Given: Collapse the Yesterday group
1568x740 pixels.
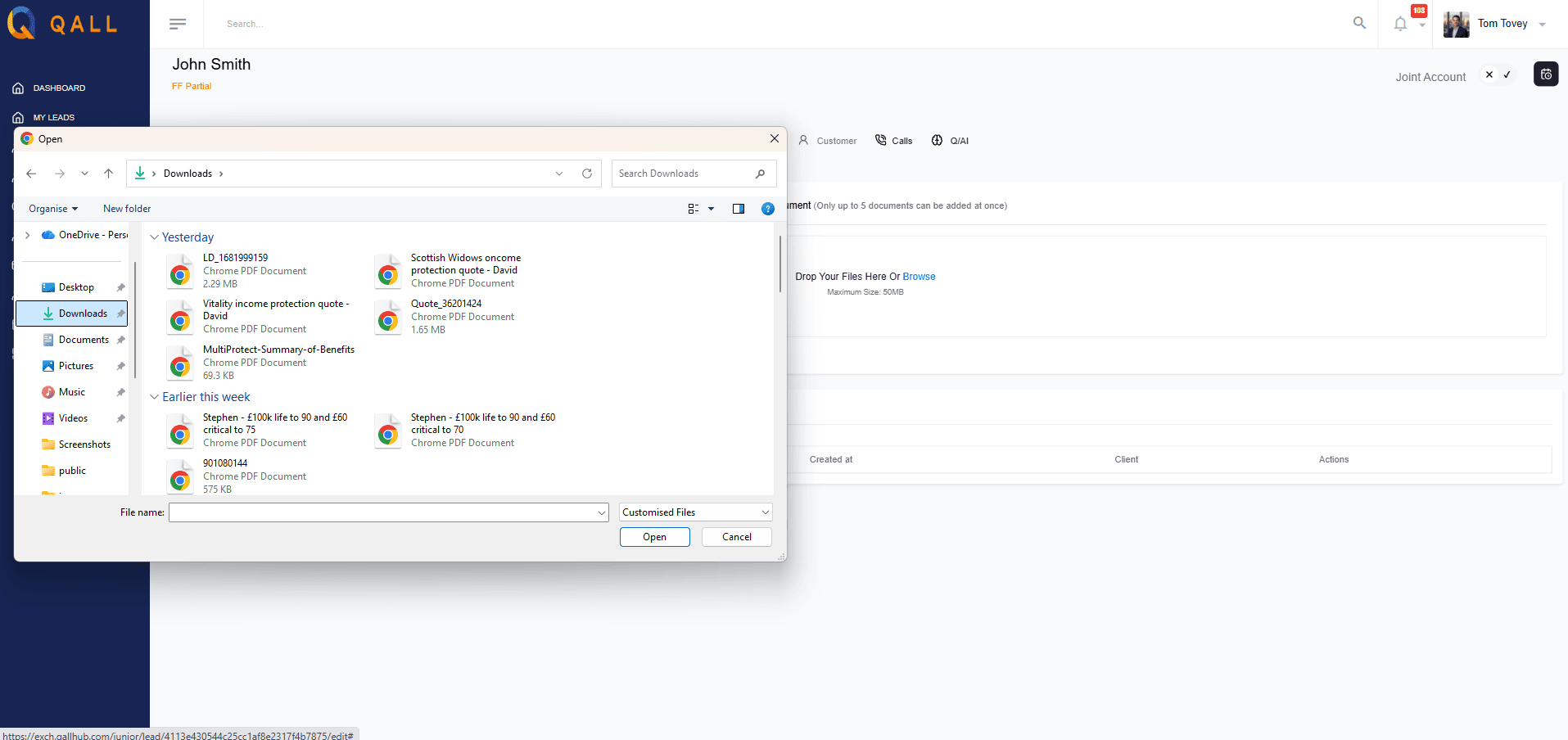Looking at the screenshot, I should coord(154,237).
